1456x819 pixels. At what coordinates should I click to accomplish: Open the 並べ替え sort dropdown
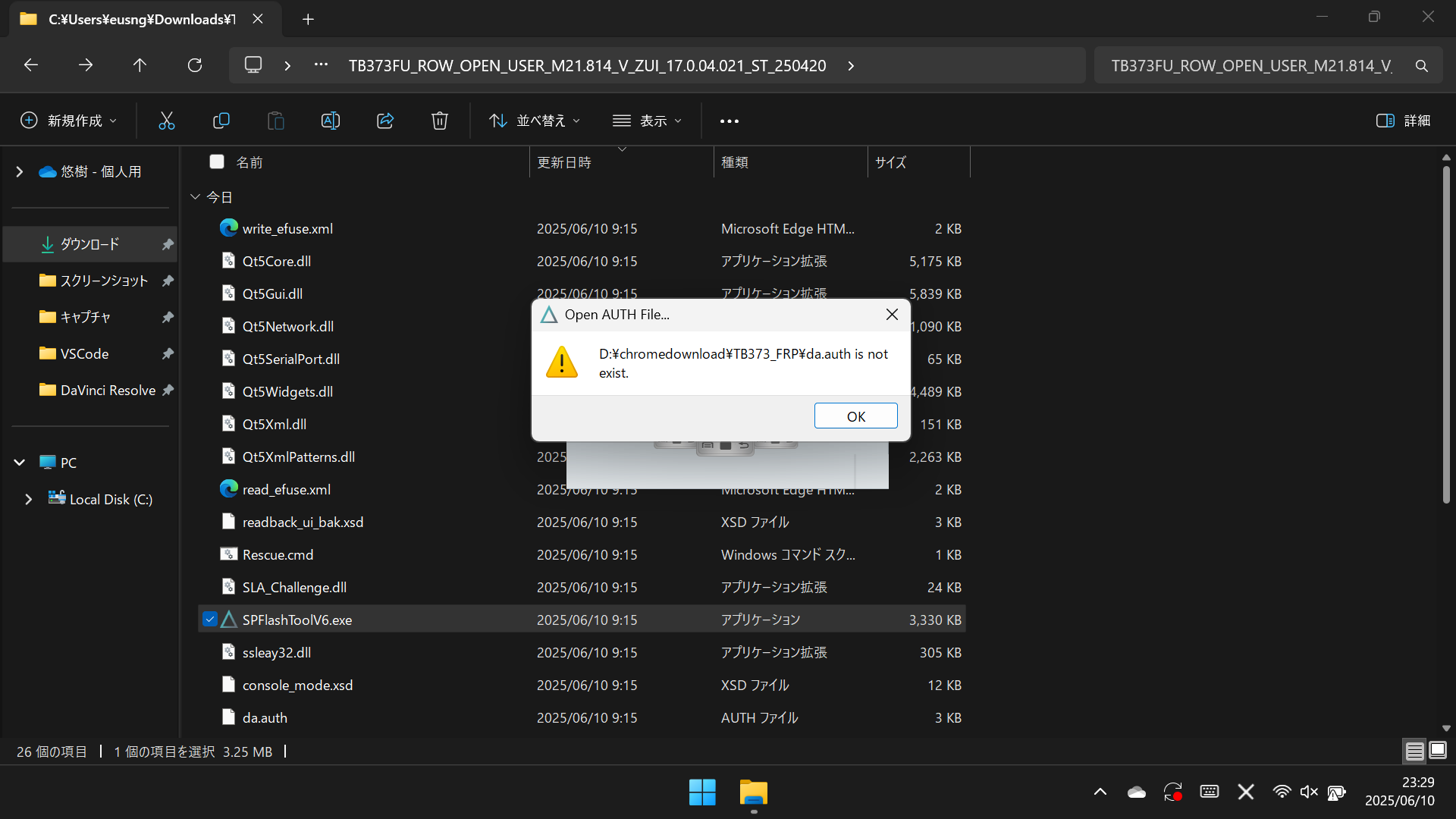pos(535,121)
